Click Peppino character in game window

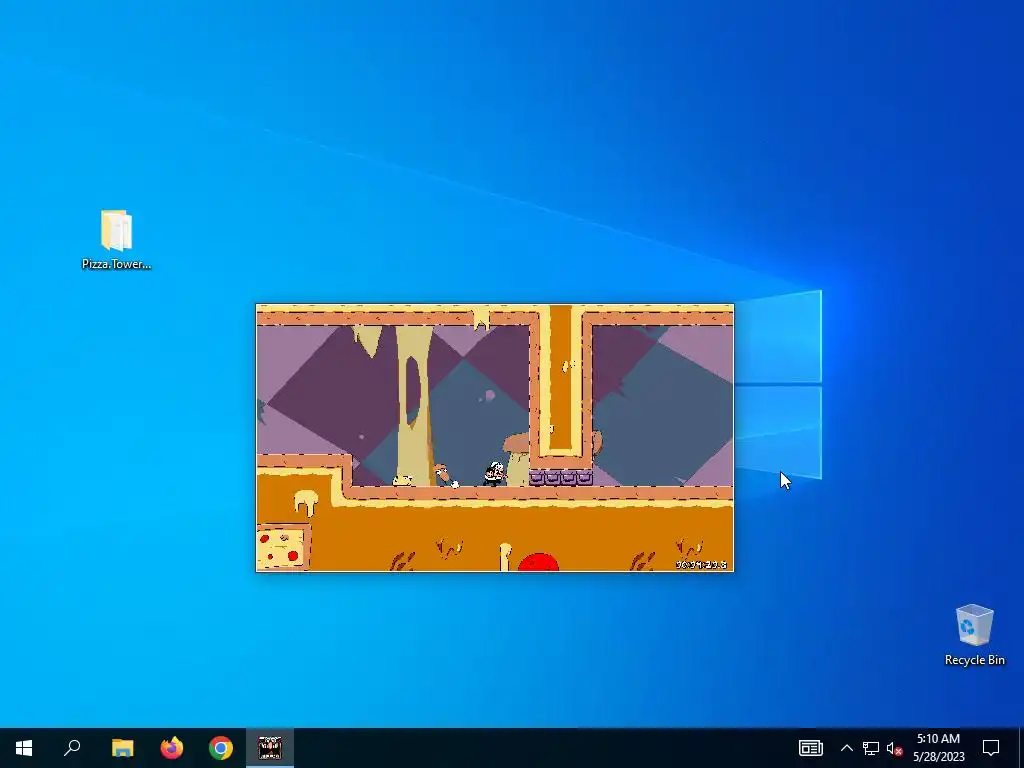pos(495,473)
